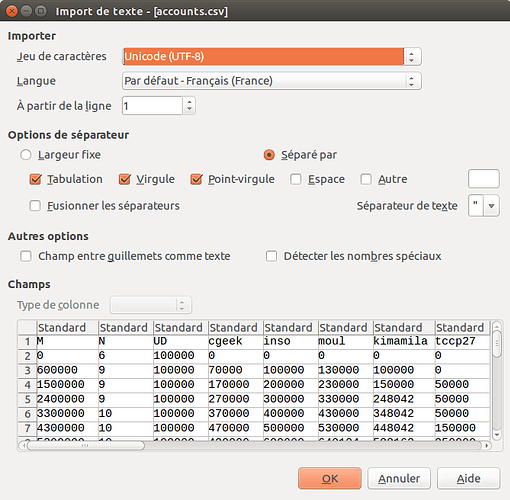Select the Standard column header above N
The height and width of the screenshot is (500, 510).
125,328
